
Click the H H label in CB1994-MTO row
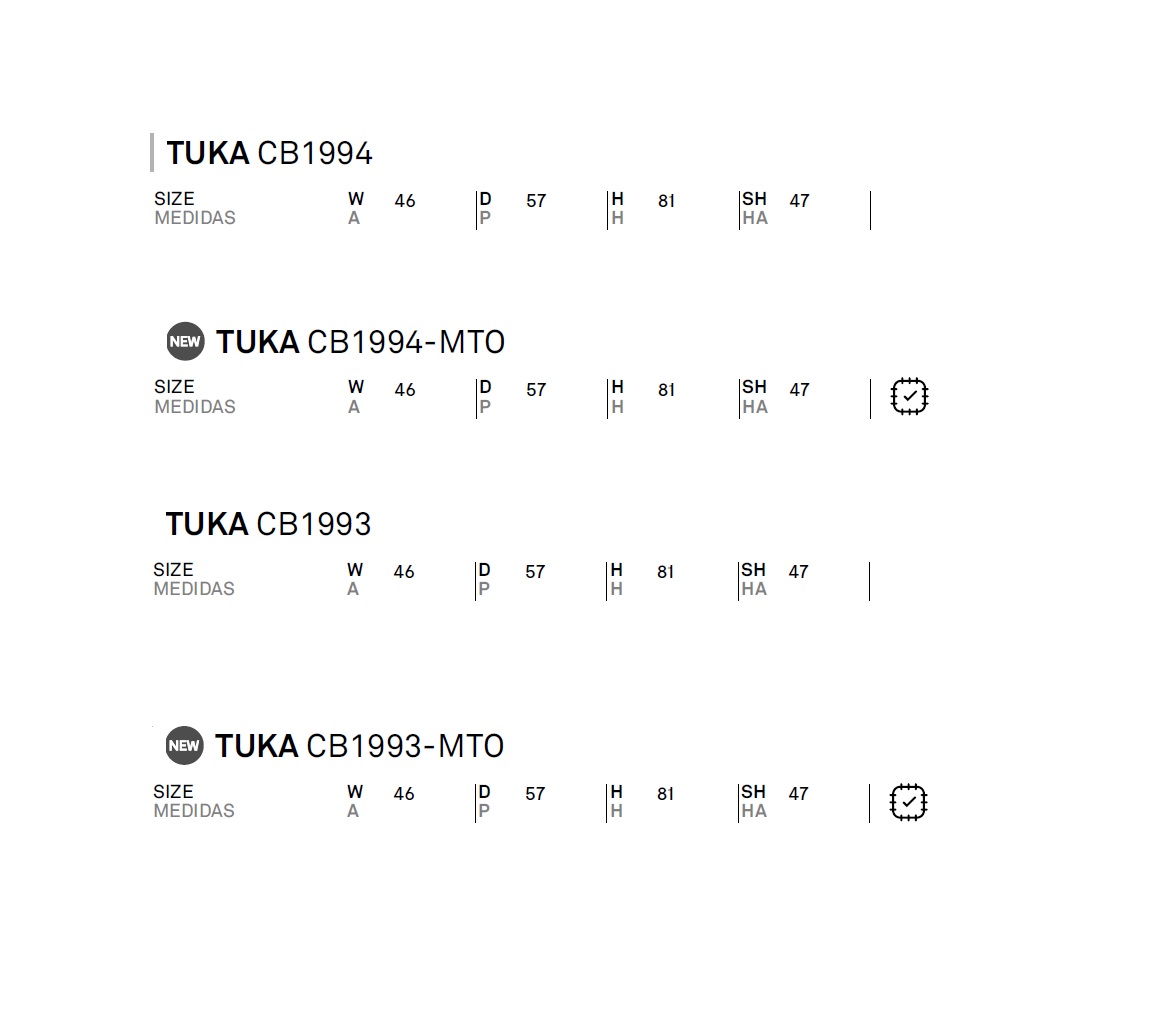point(617,397)
